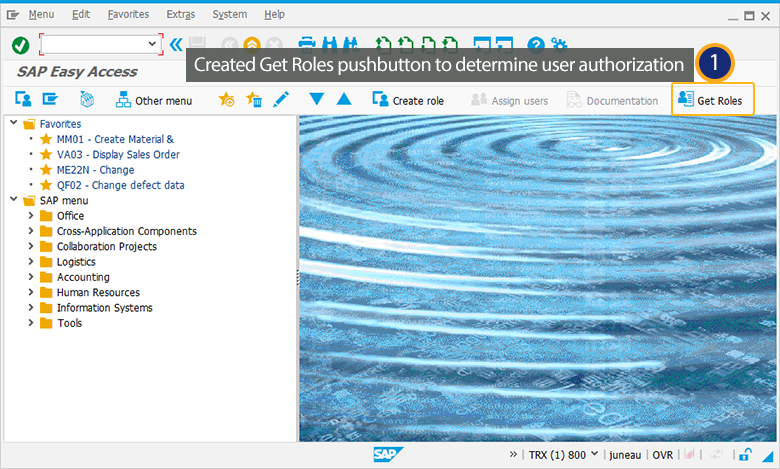Image resolution: width=780 pixels, height=469 pixels.
Task: Go to first page using toolbar icon
Action: pos(383,45)
